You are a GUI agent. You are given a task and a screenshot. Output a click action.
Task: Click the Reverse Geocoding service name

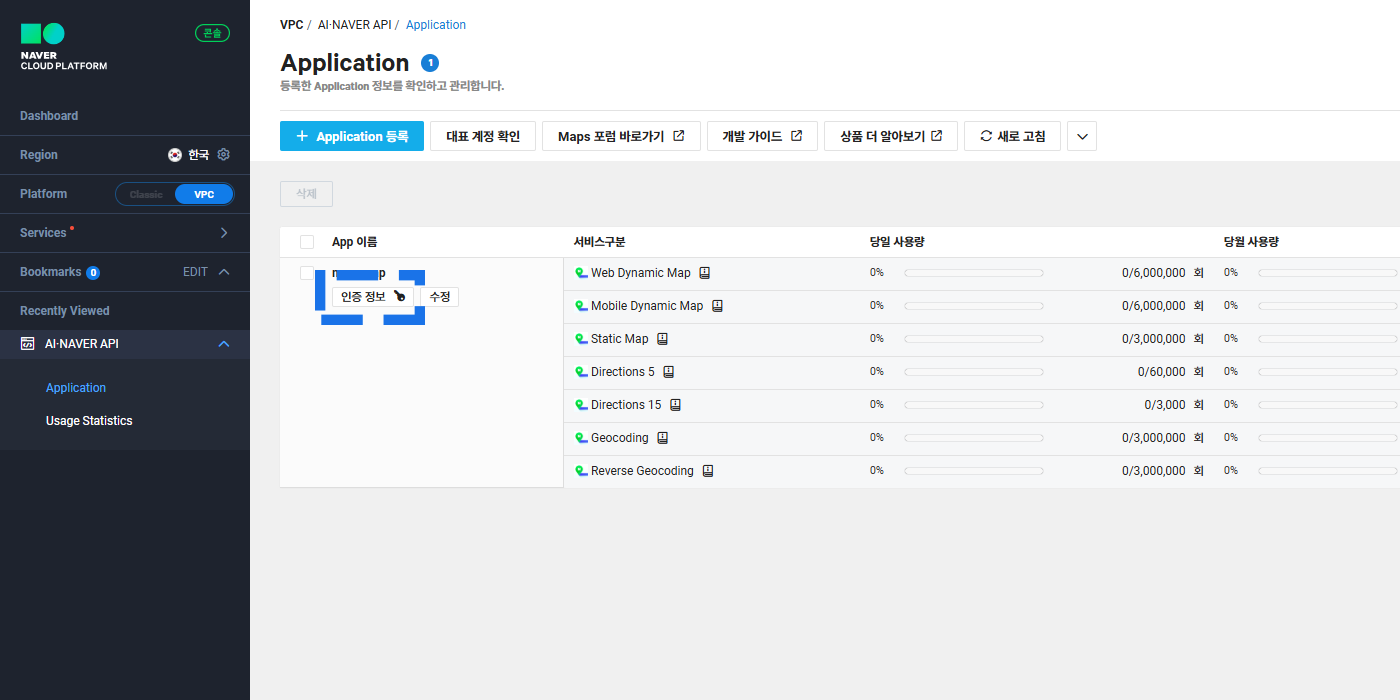pos(642,471)
